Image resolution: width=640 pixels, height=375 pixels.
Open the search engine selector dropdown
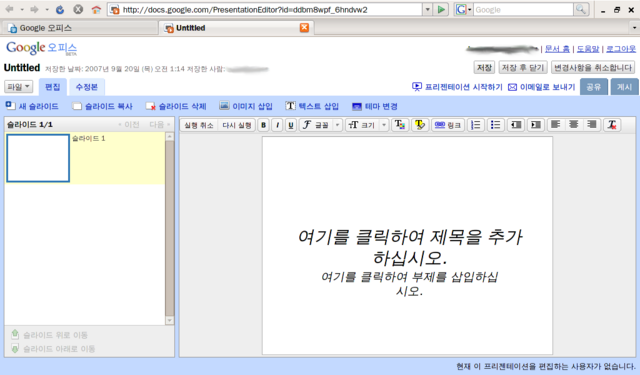coord(464,9)
